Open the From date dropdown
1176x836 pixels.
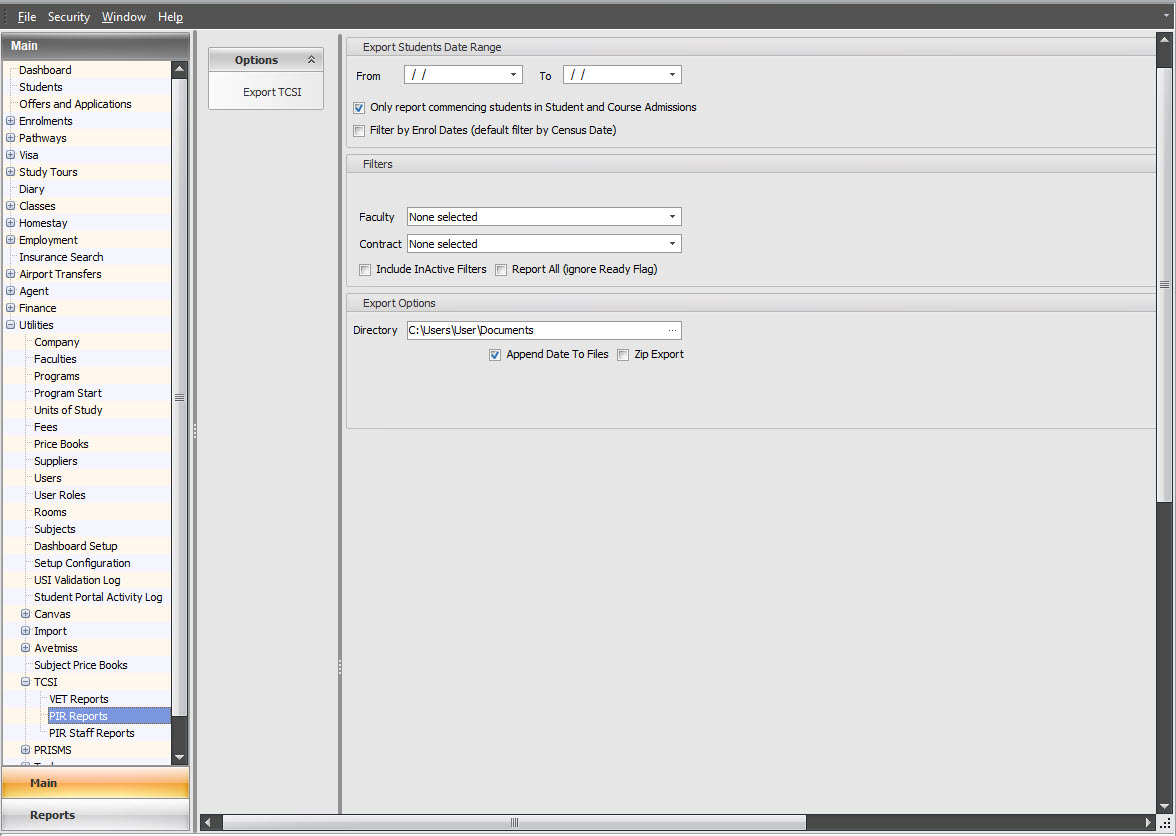pos(513,75)
